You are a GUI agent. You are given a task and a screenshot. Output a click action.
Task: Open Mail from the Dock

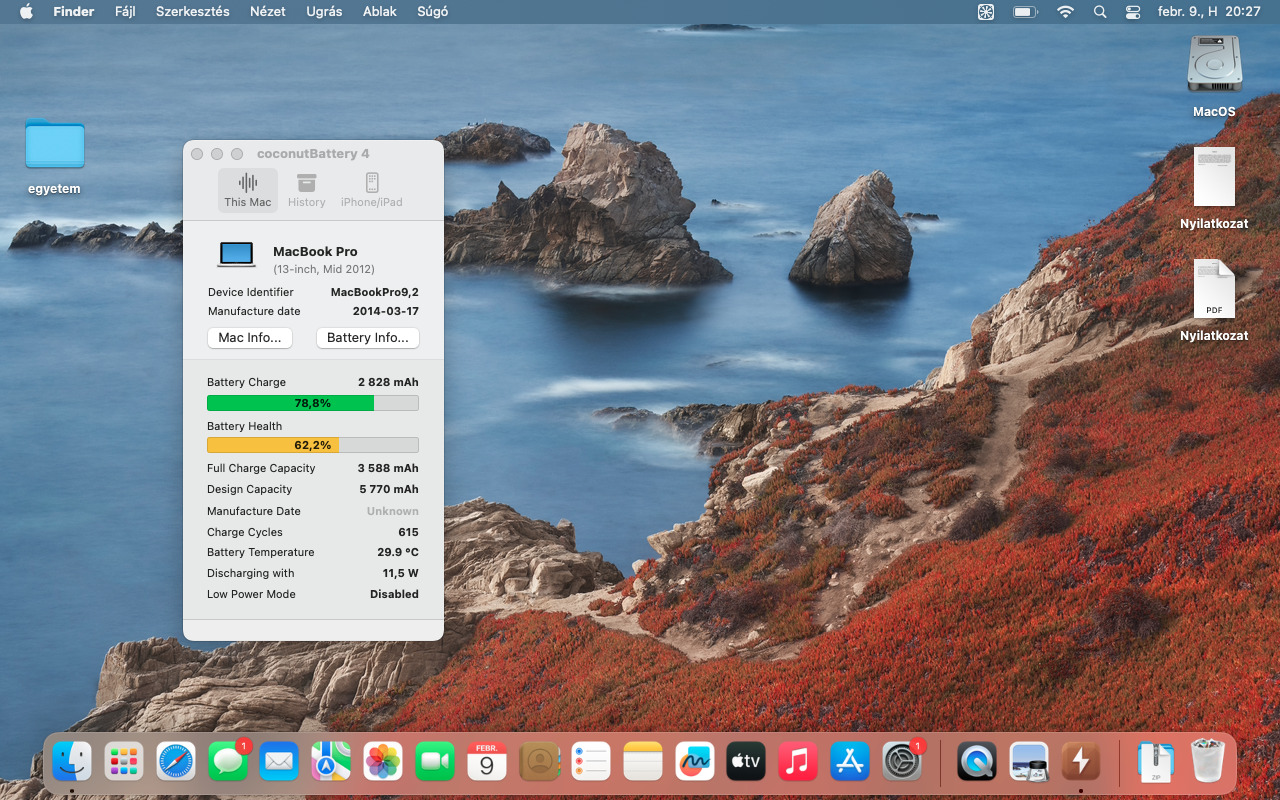point(279,762)
